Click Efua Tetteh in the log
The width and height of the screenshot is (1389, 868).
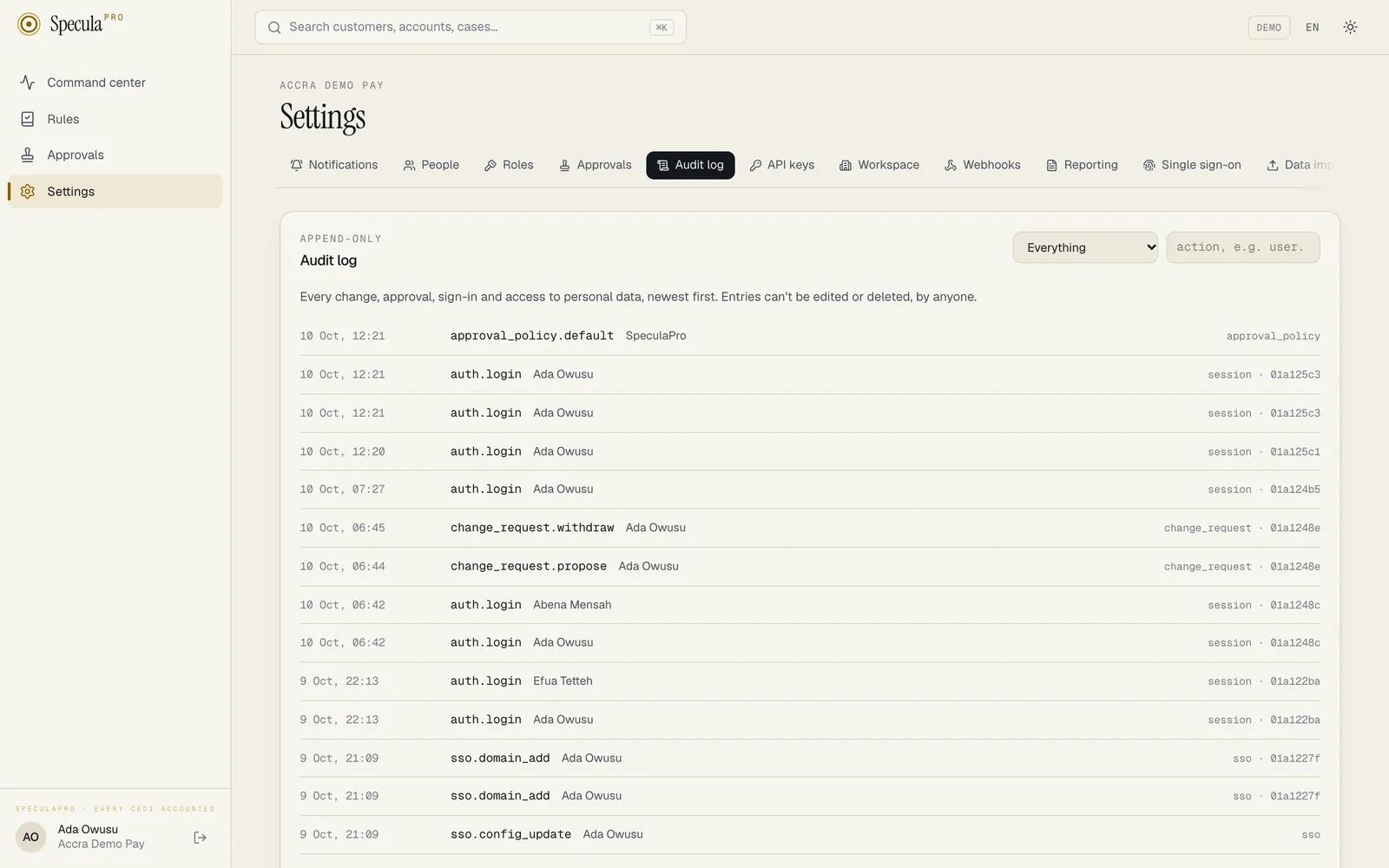pyautogui.click(x=563, y=681)
